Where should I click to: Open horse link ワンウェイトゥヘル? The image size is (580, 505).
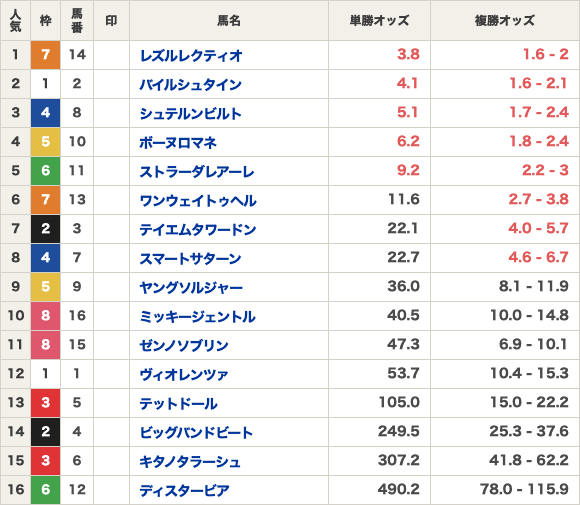coord(198,201)
